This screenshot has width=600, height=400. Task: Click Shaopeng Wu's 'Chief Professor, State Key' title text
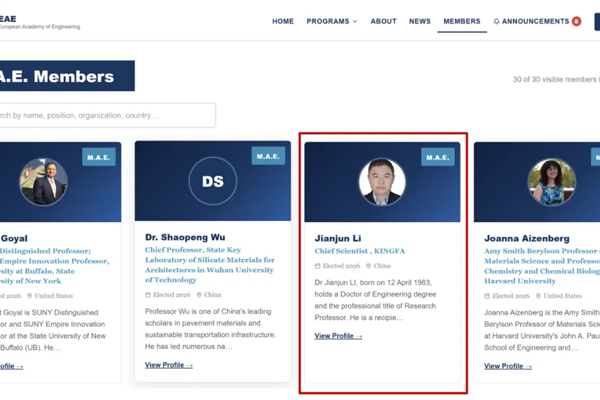[x=210, y=265]
